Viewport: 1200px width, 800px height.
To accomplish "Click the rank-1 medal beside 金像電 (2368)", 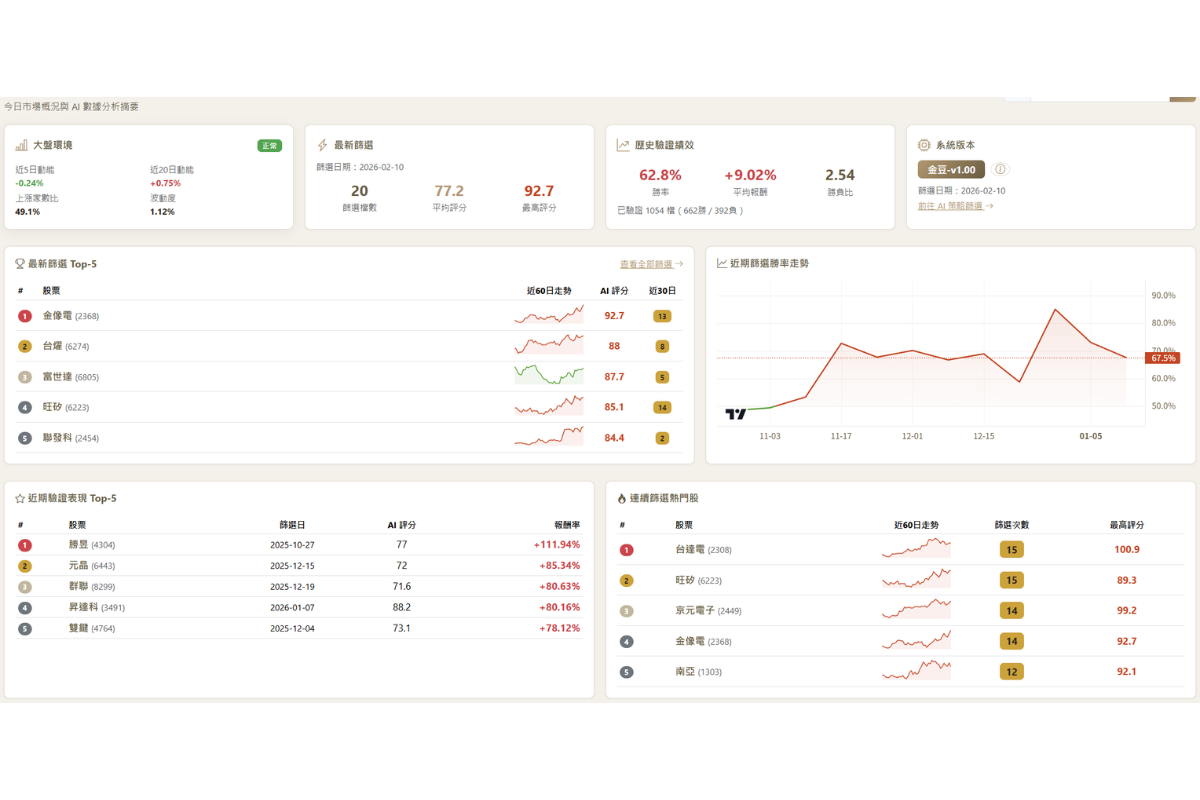I will [x=24, y=316].
